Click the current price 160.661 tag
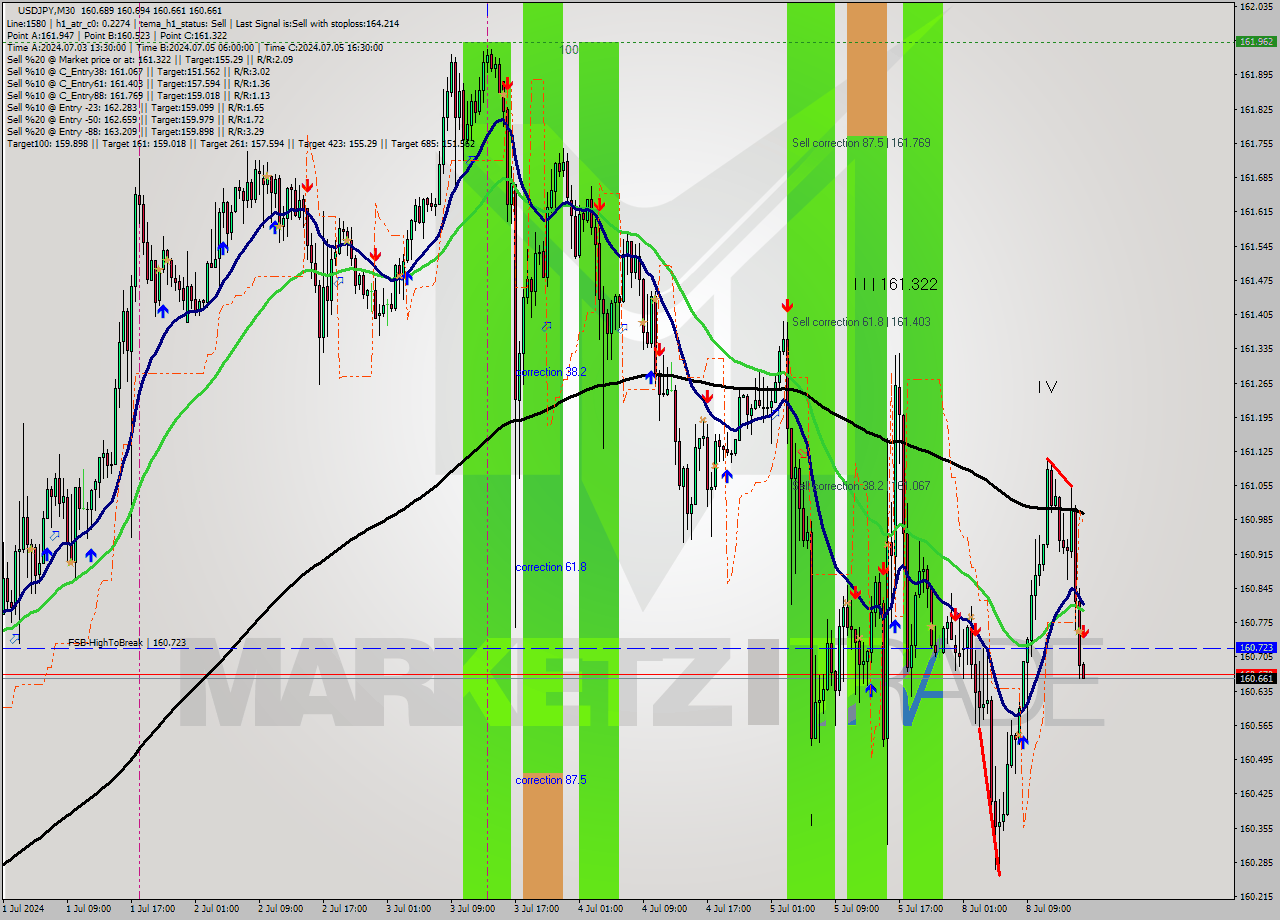This screenshot has width=1280, height=920. (x=1255, y=678)
